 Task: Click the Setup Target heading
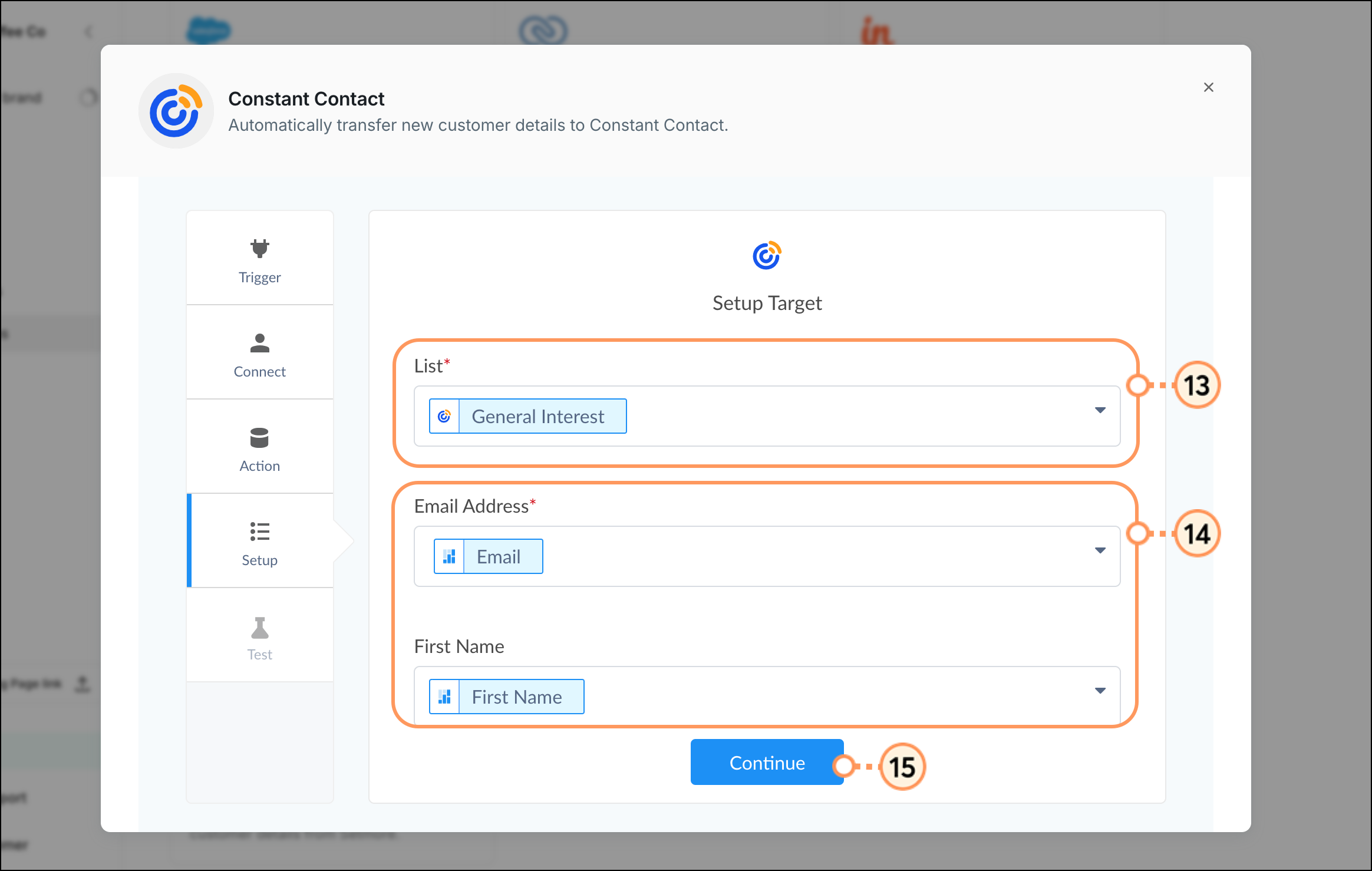coord(767,303)
